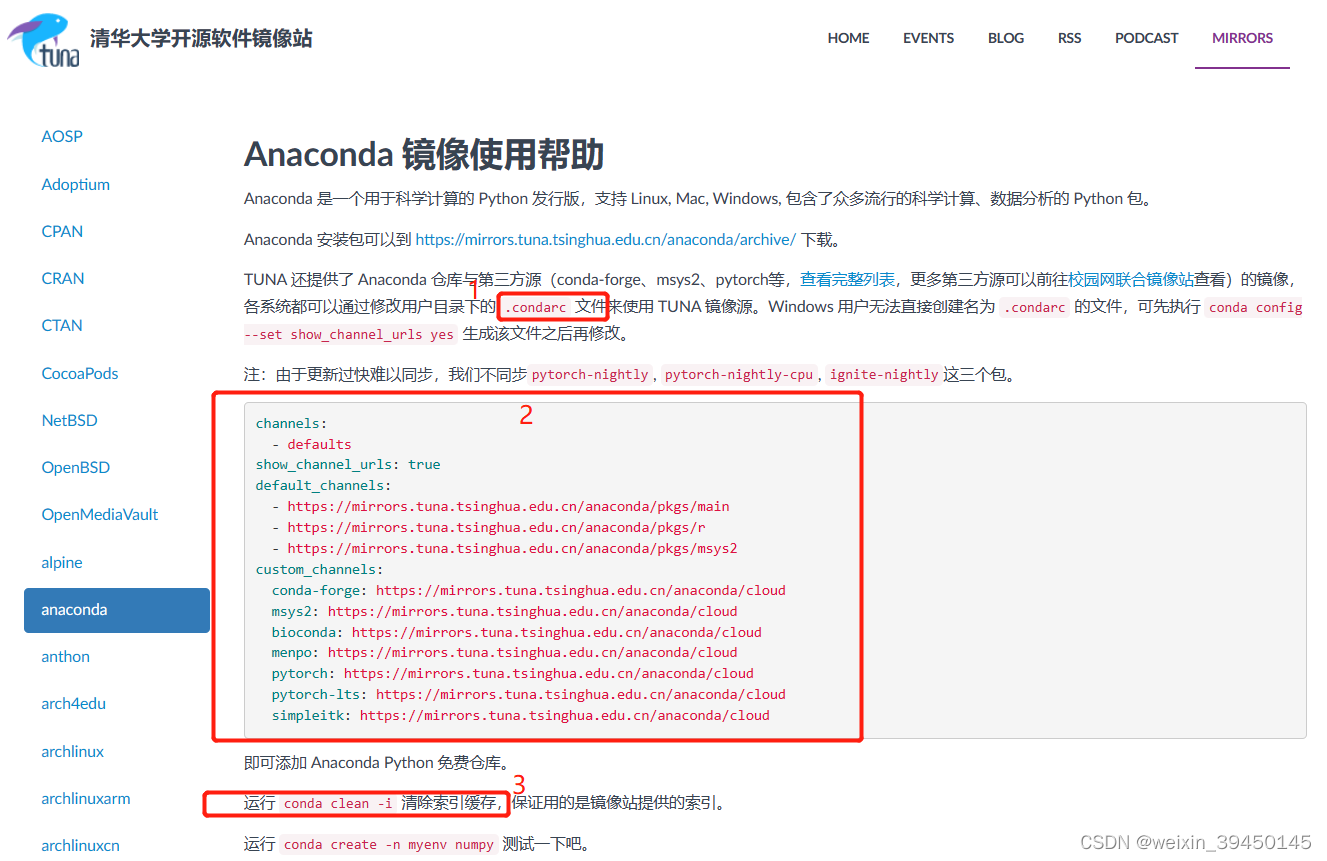Open anthon help page
This screenshot has width=1327, height=861.
[x=65, y=656]
